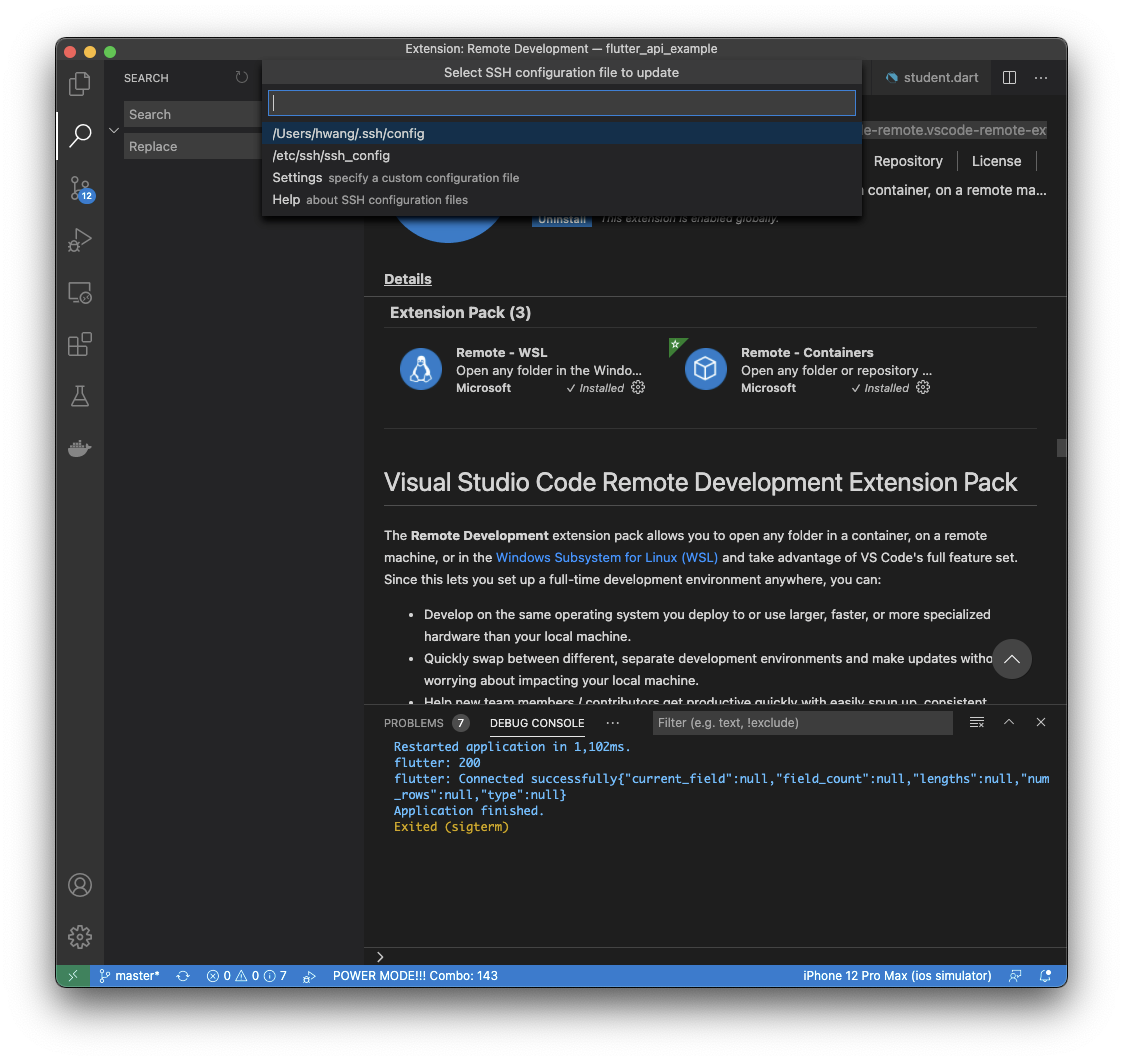Close the bottom panel
Image resolution: width=1123 pixels, height=1061 pixels.
(1041, 722)
